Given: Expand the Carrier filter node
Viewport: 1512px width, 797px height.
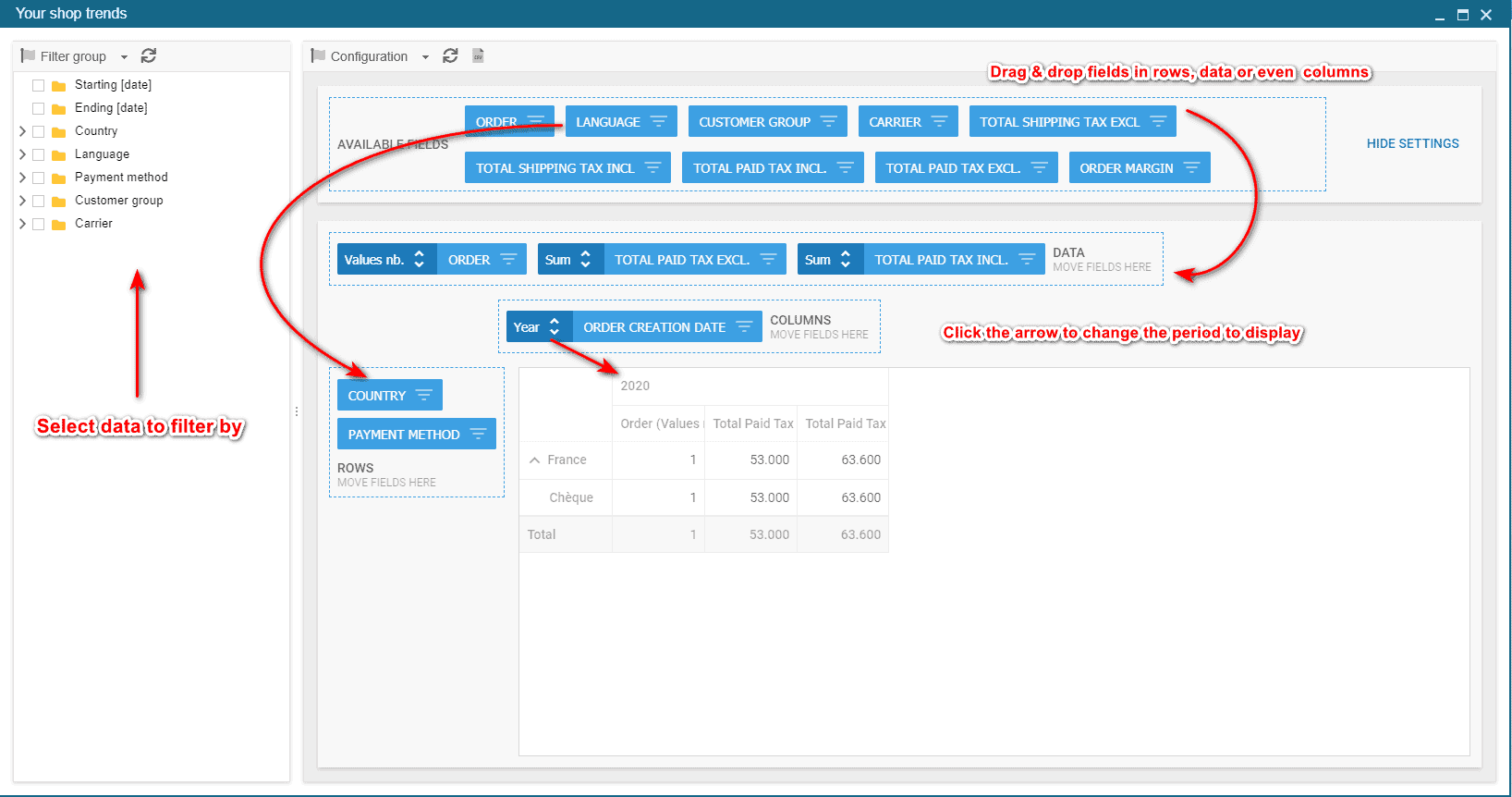Looking at the screenshot, I should pyautogui.click(x=23, y=224).
